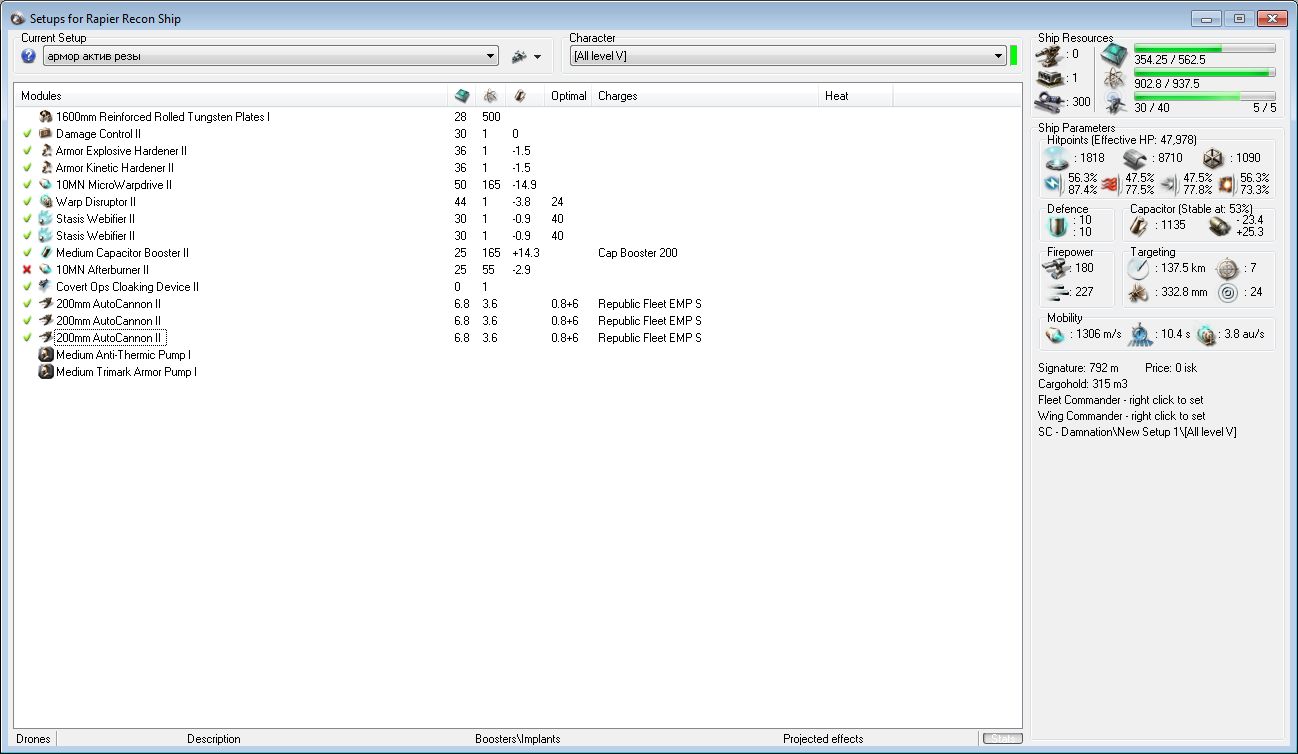
Task: Click the volley icon showing 227
Action: coord(1056,292)
